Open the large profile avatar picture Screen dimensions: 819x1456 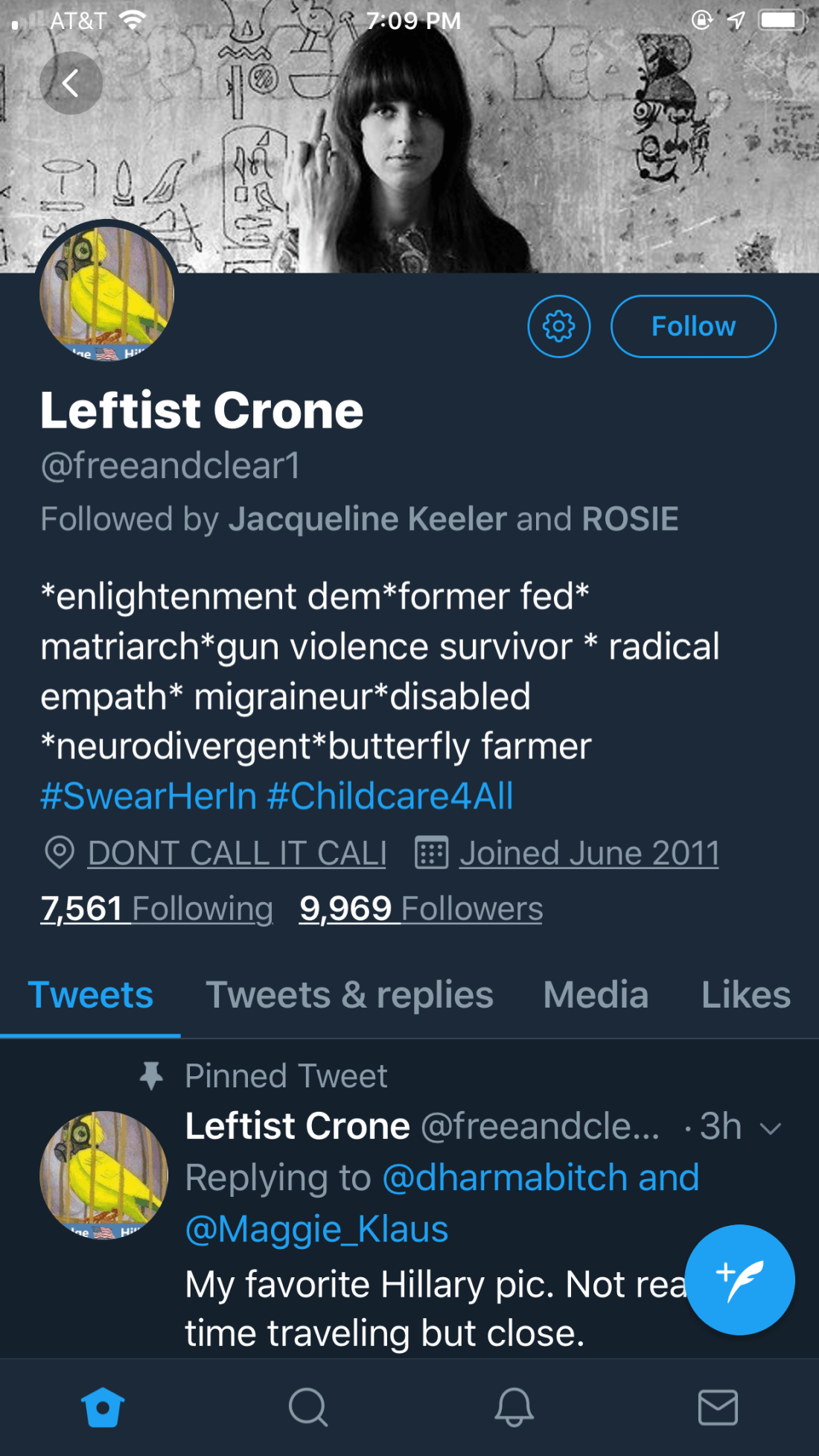coord(106,293)
